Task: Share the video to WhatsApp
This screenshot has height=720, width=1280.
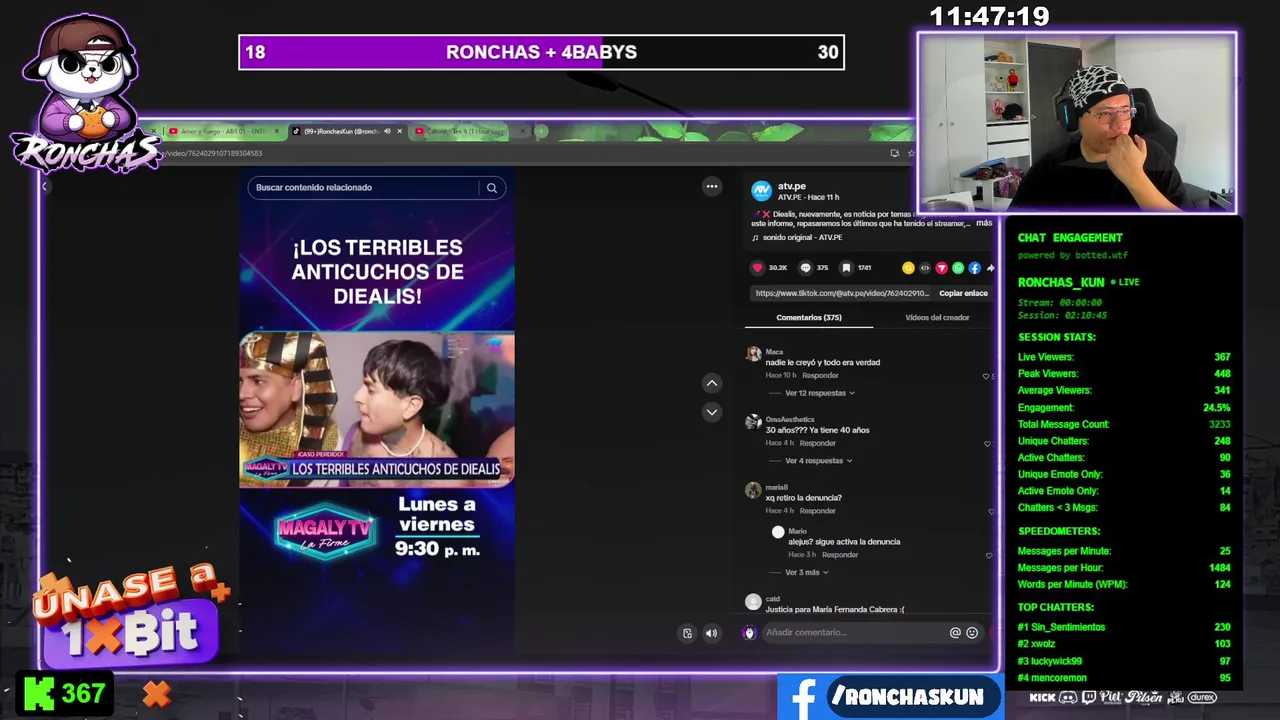Action: 958,268
